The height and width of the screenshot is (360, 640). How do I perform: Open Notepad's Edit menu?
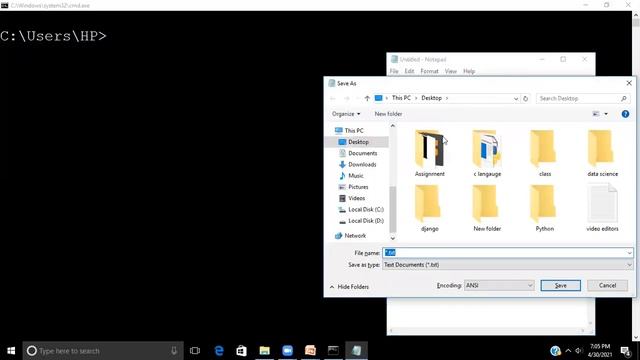click(x=409, y=71)
